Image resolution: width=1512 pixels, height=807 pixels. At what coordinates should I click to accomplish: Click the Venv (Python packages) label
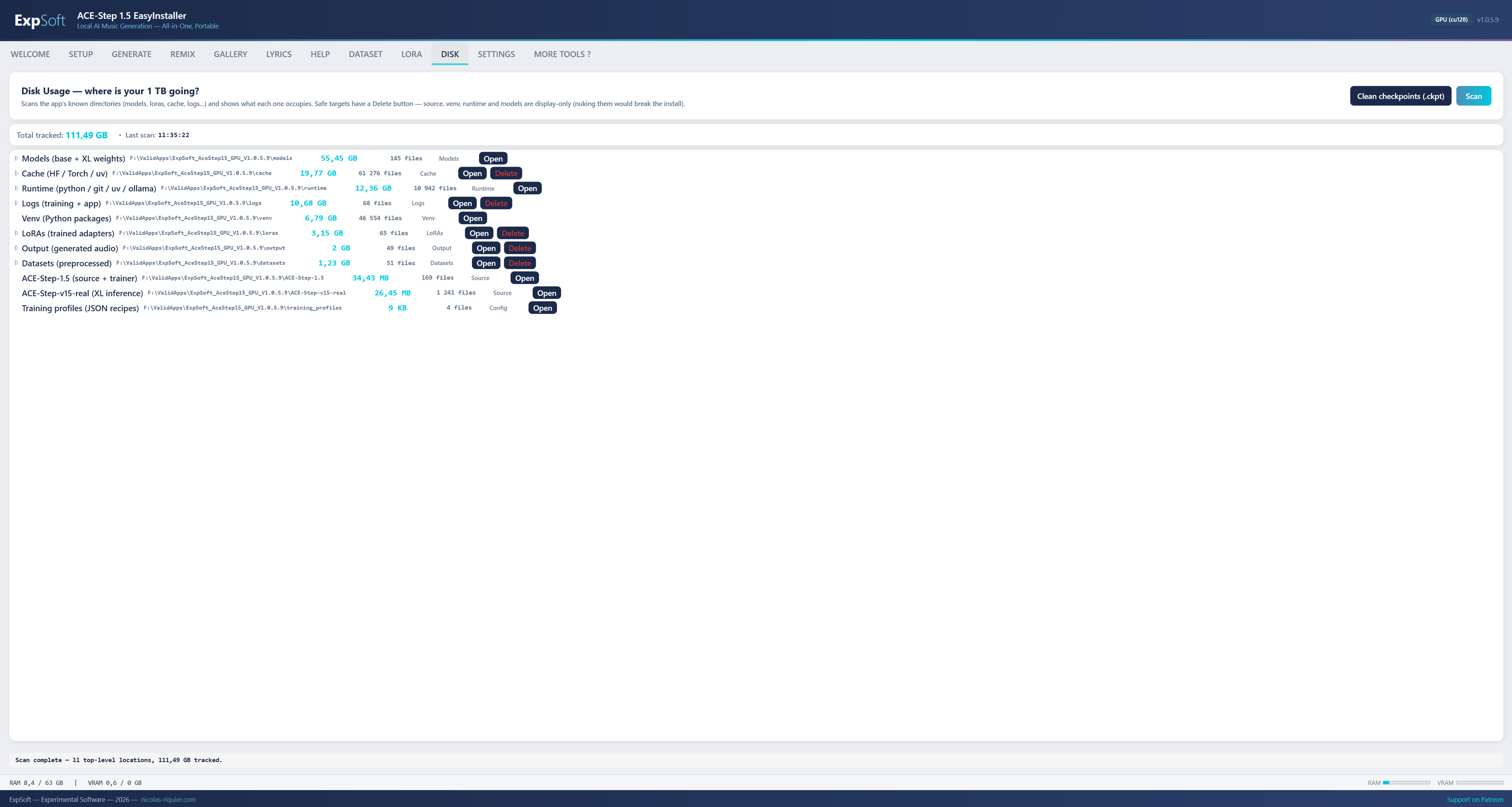pyautogui.click(x=66, y=218)
